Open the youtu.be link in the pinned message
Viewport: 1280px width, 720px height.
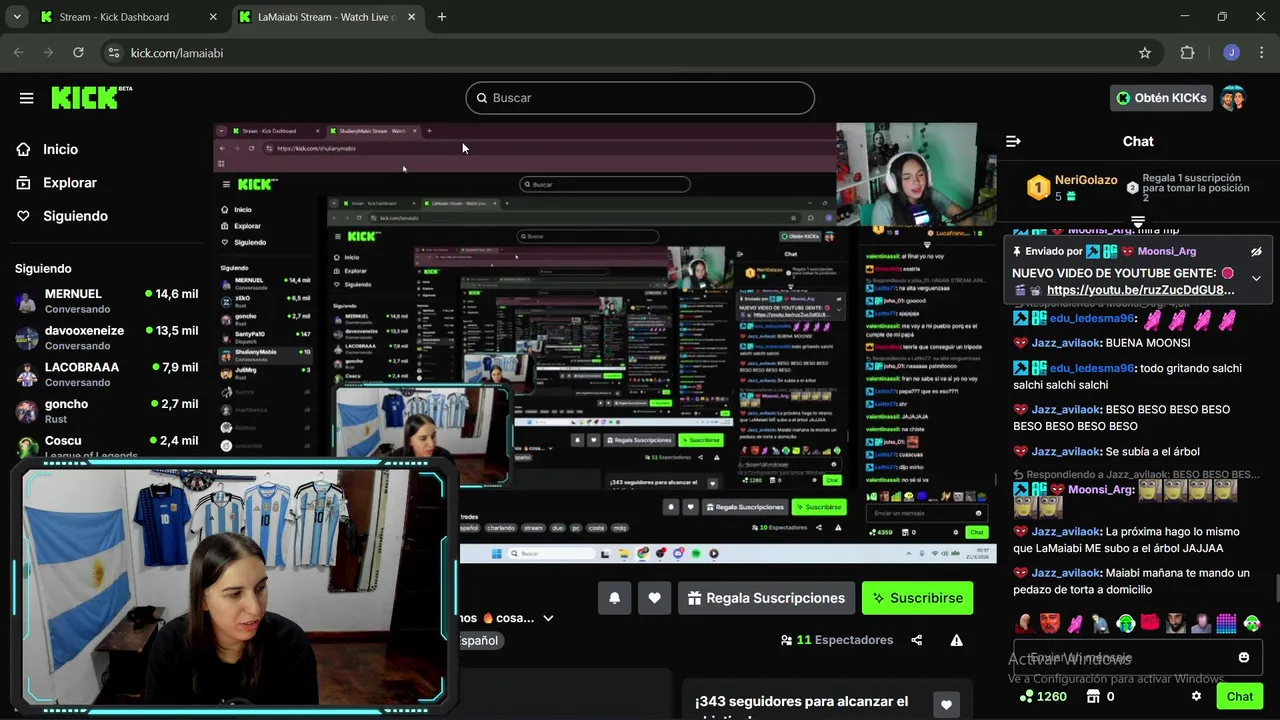[x=1140, y=290]
